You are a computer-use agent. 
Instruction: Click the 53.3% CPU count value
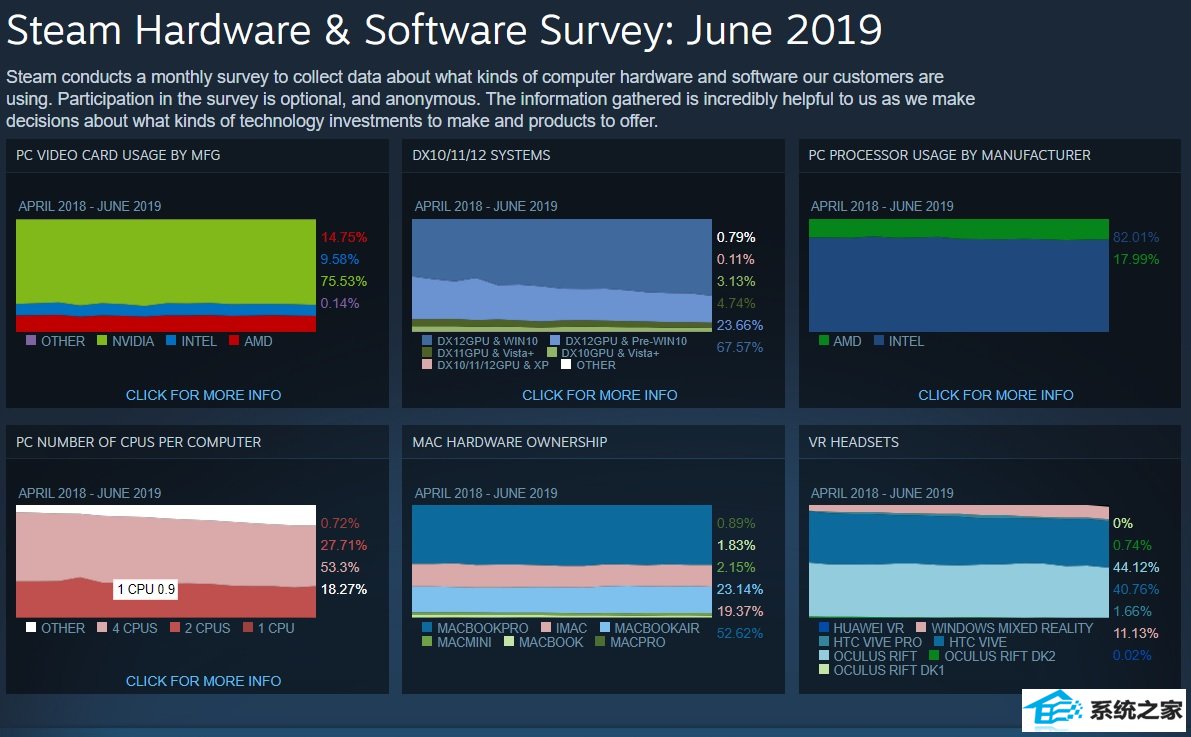pos(340,568)
